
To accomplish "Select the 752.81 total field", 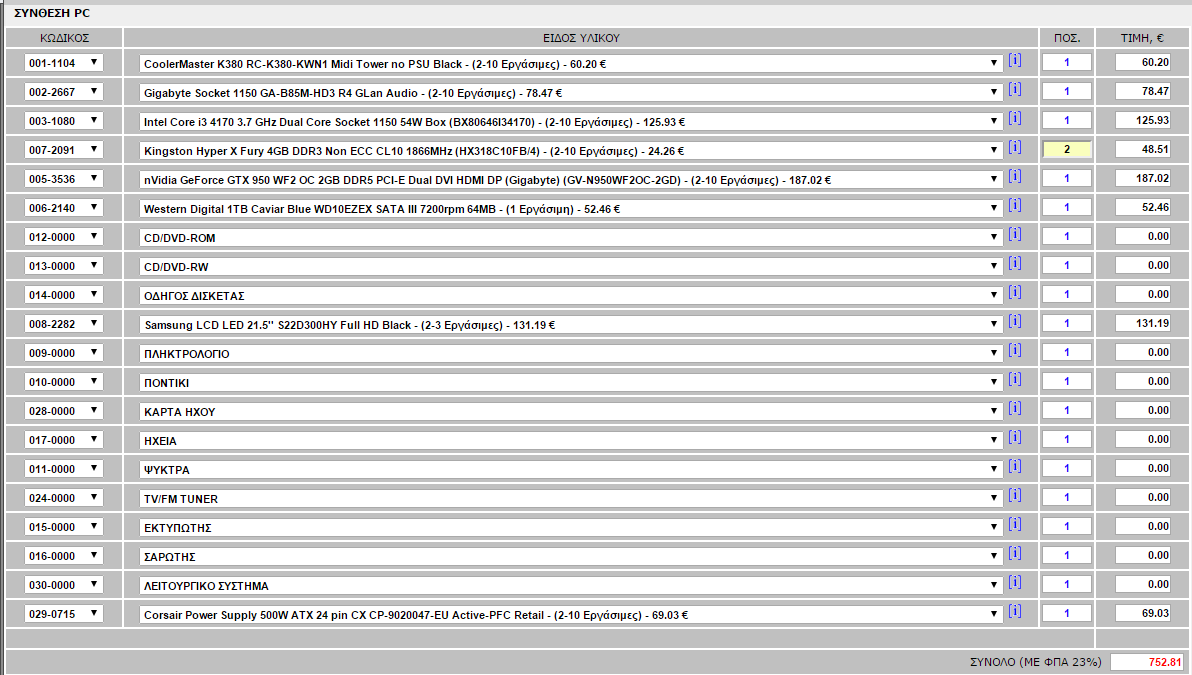I will point(1147,662).
